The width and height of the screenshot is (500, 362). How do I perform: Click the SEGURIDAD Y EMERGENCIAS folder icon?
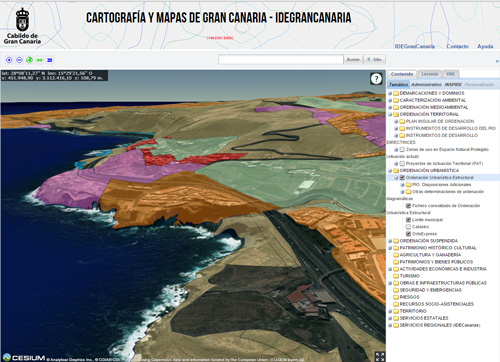pyautogui.click(x=396, y=290)
